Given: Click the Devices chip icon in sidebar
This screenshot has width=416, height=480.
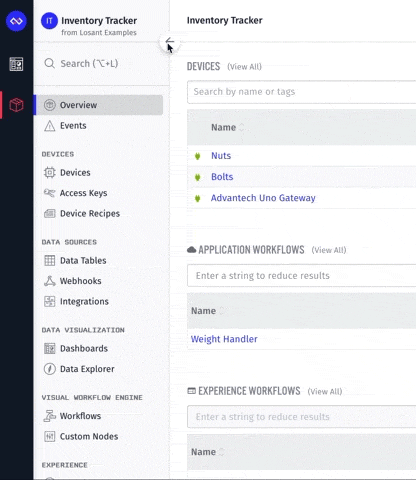Looking at the screenshot, I should click(50, 173).
